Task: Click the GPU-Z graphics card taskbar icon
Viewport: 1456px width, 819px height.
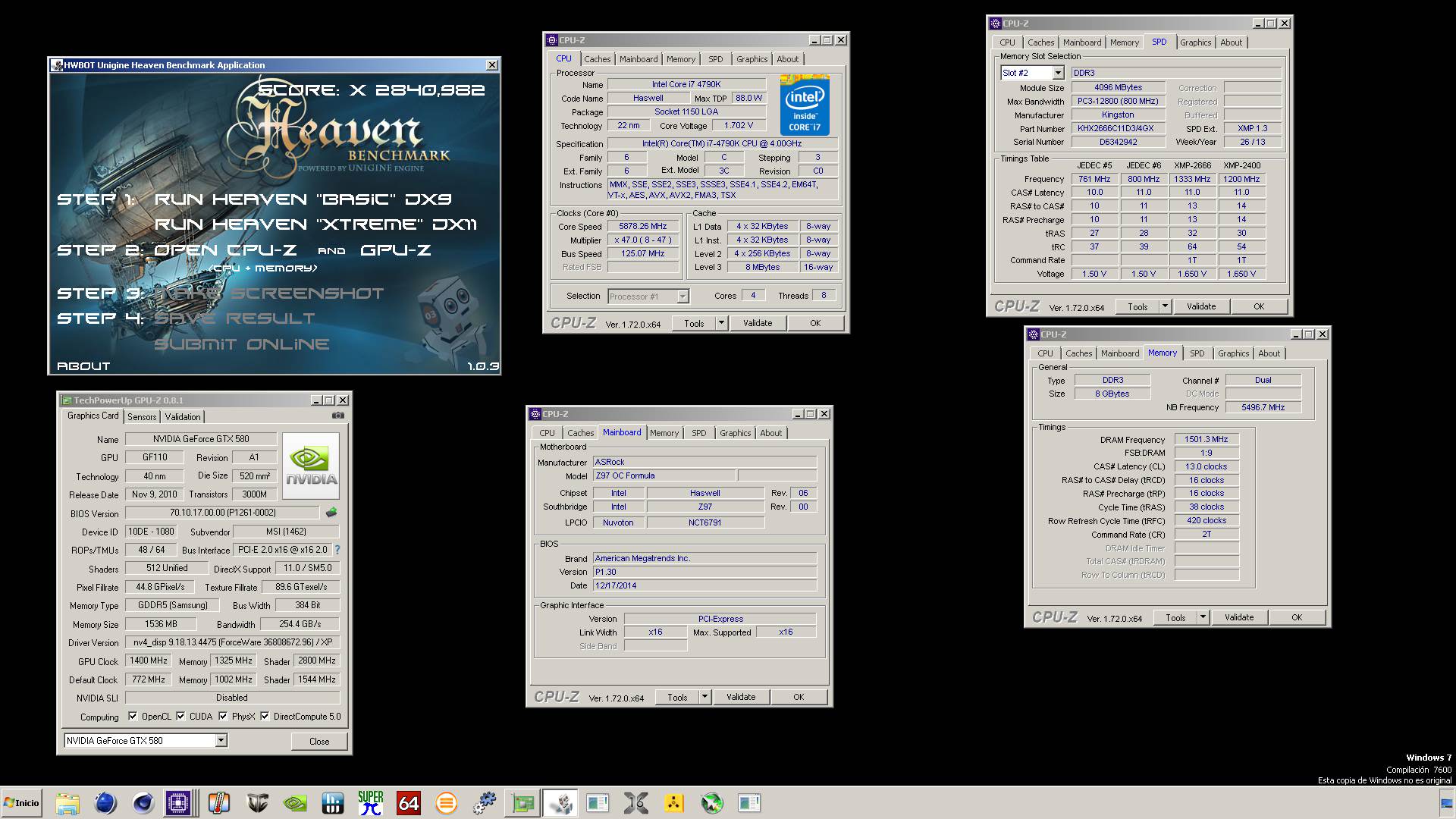Action: [522, 803]
